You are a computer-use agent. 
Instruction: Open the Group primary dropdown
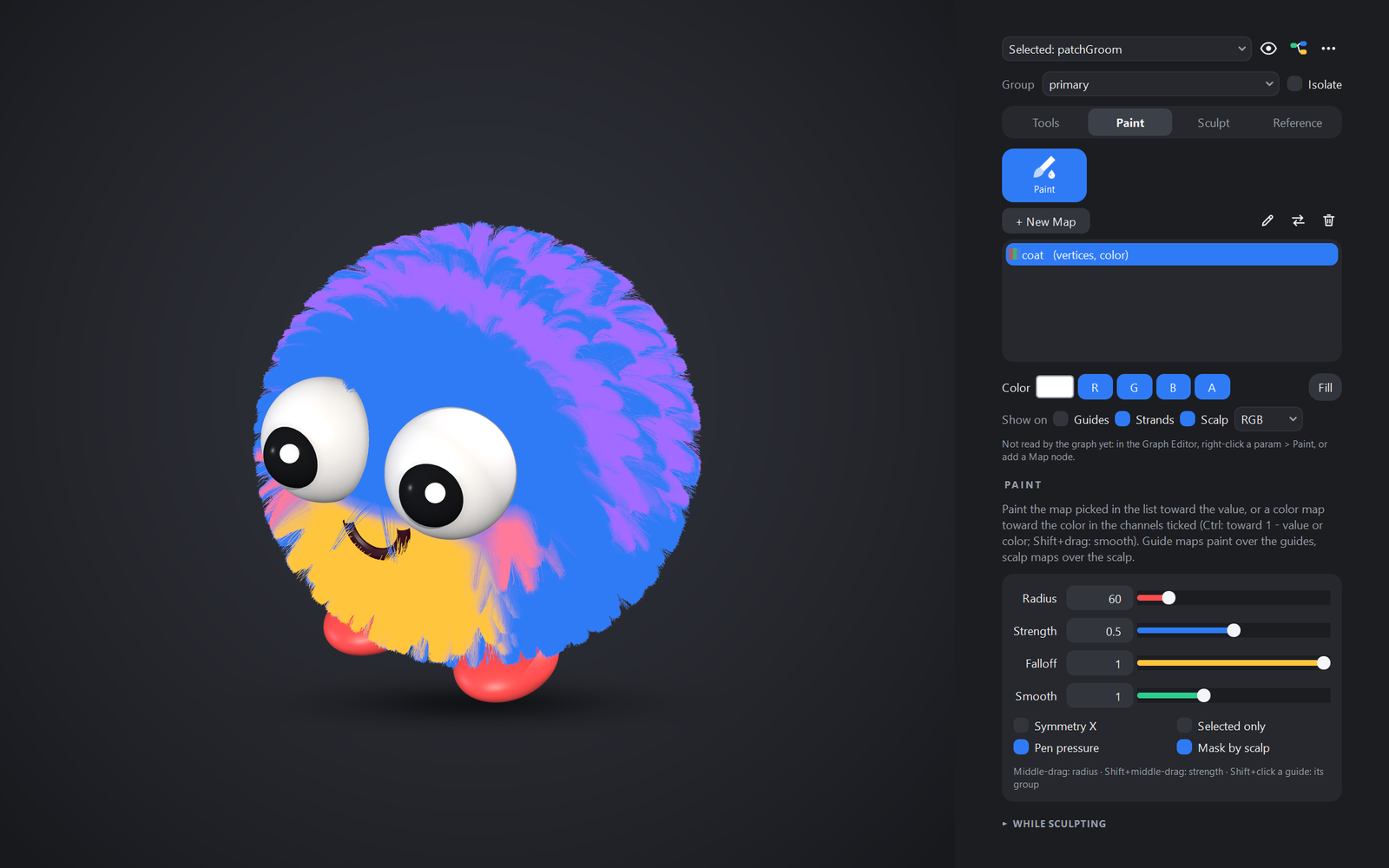[x=1161, y=84]
